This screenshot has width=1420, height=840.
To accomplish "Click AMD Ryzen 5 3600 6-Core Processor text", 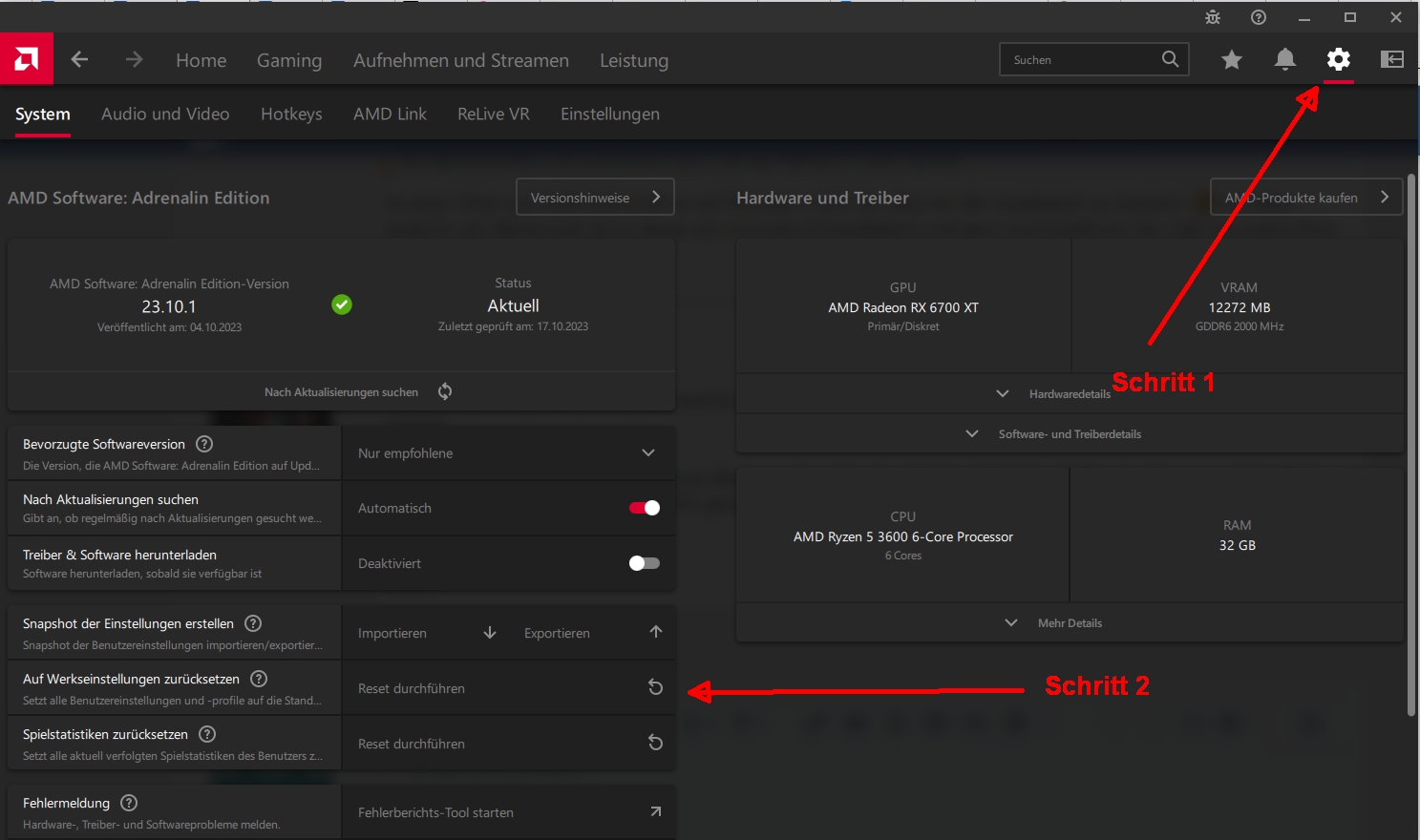I will [x=903, y=536].
